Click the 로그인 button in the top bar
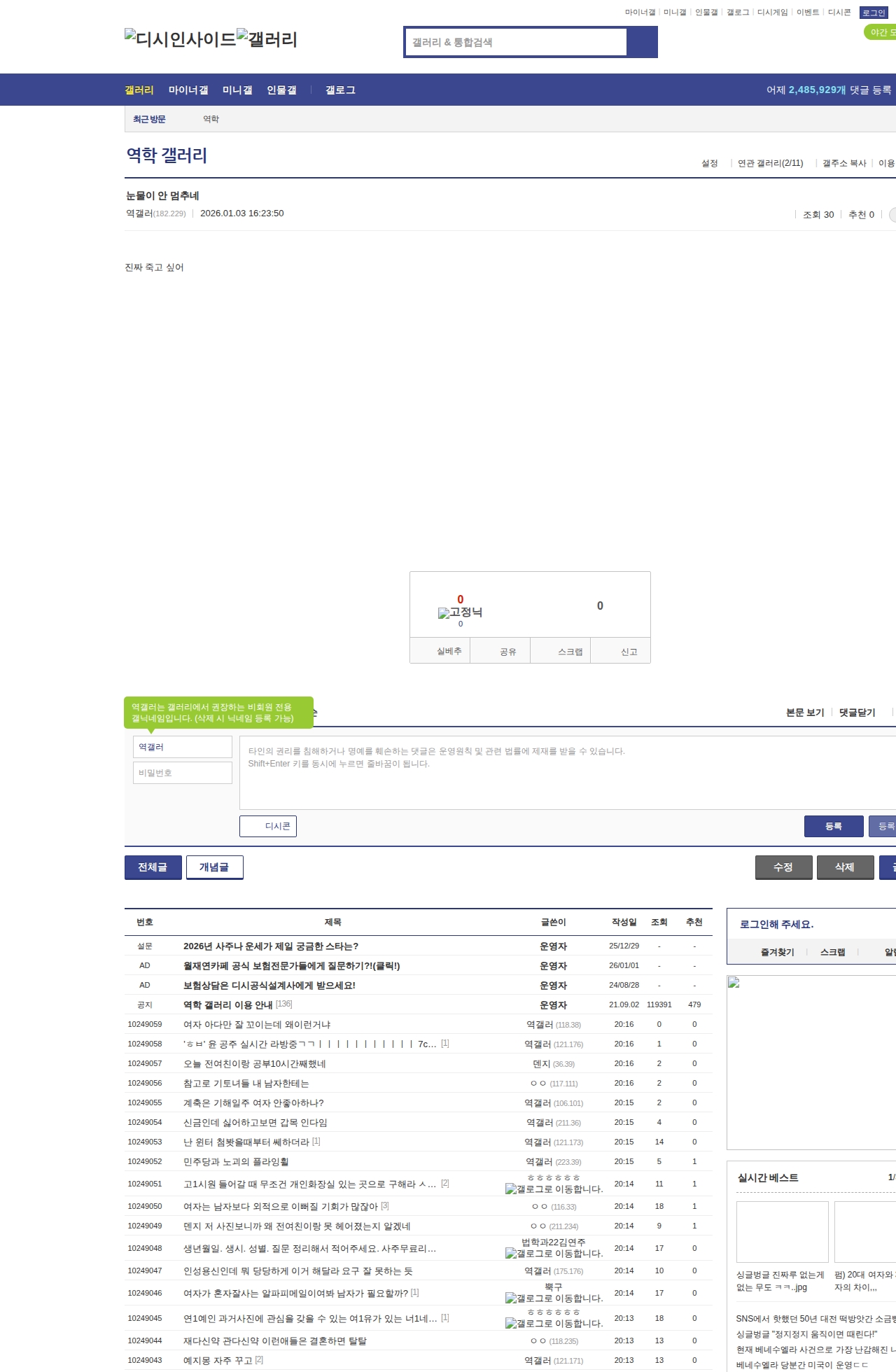The image size is (896, 1372). (874, 13)
